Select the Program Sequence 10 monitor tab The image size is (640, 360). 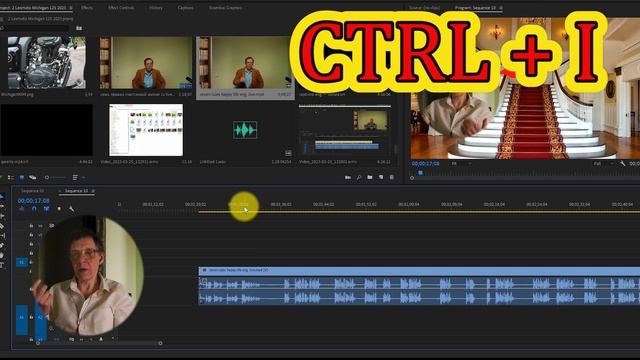pos(475,8)
